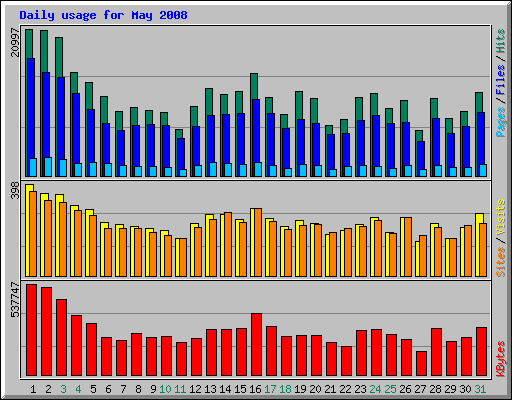This screenshot has height=400, width=512.
Task: Select day 1 on the x-axis
Action: pos(33,389)
